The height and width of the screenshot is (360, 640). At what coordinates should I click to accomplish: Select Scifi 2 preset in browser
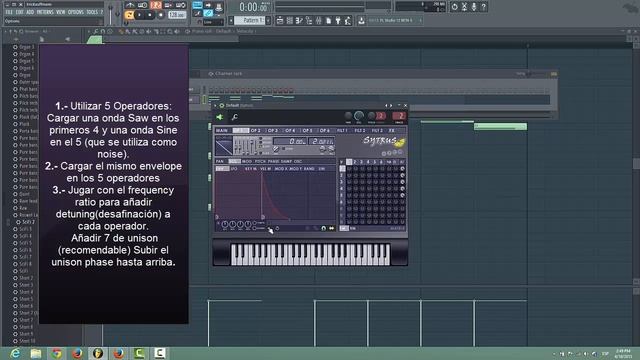click(28, 222)
